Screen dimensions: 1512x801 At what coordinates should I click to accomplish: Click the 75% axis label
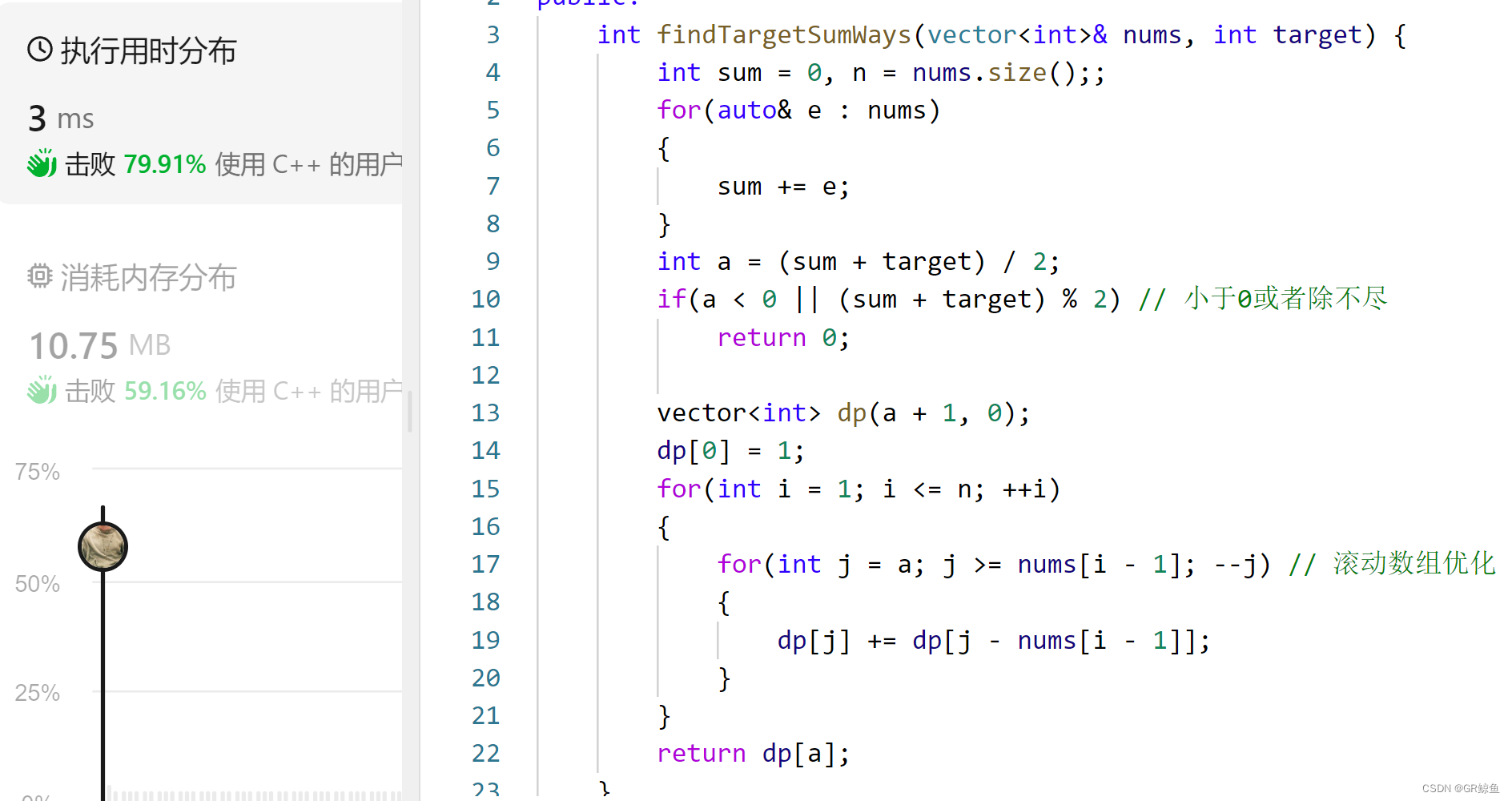pos(38,472)
